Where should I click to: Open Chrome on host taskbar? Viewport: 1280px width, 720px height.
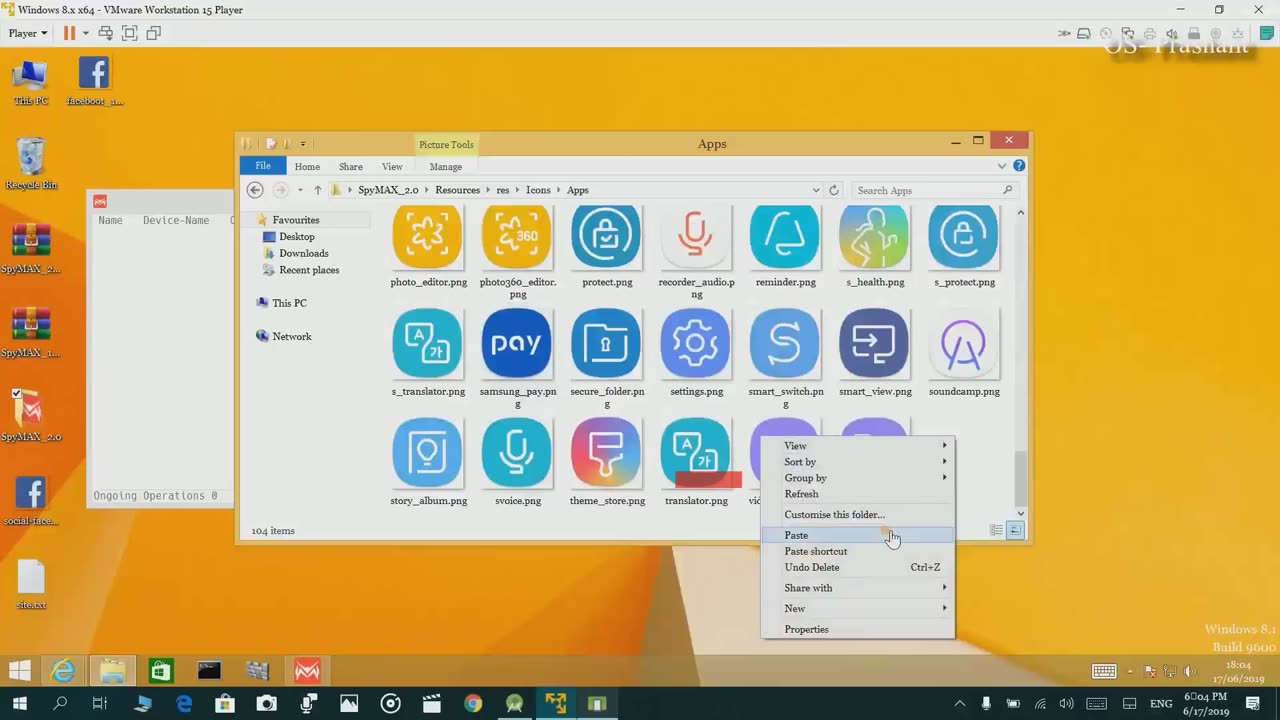coord(472,704)
